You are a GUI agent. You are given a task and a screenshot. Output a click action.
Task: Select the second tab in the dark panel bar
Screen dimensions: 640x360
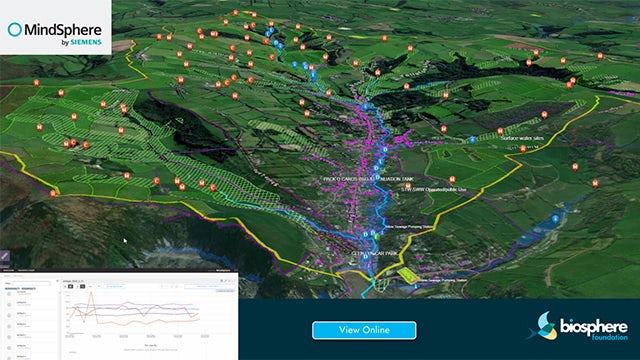26,270
